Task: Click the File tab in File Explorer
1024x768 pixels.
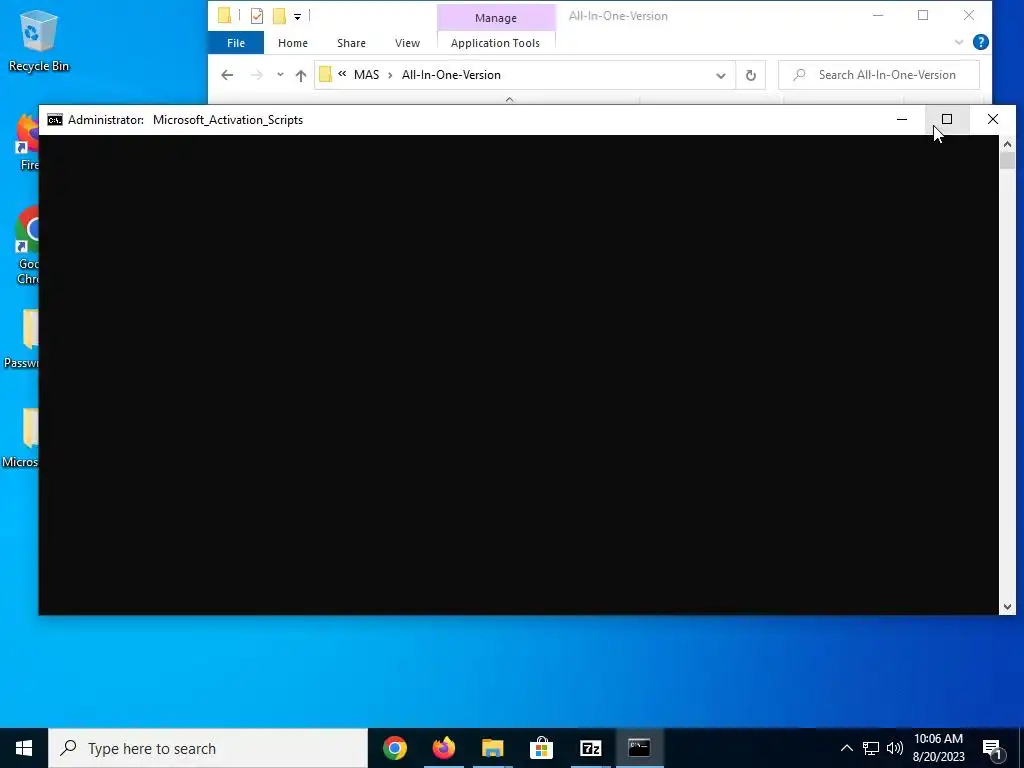Action: coord(236,43)
